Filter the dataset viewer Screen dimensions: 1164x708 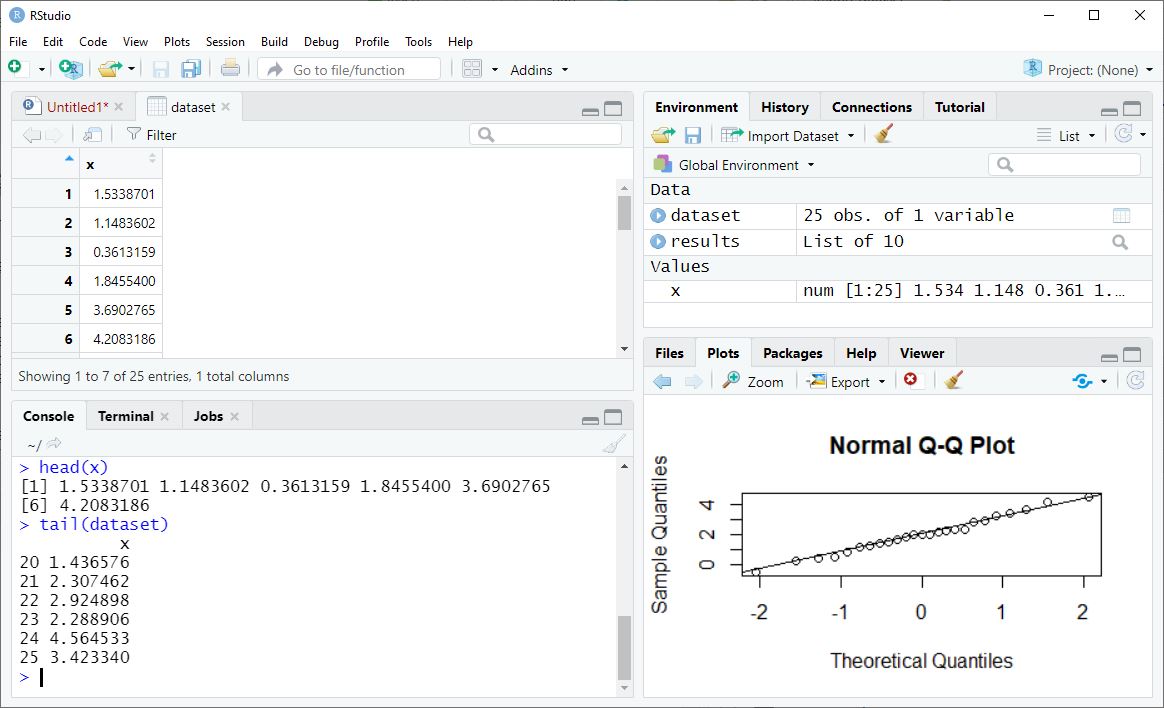(x=151, y=134)
